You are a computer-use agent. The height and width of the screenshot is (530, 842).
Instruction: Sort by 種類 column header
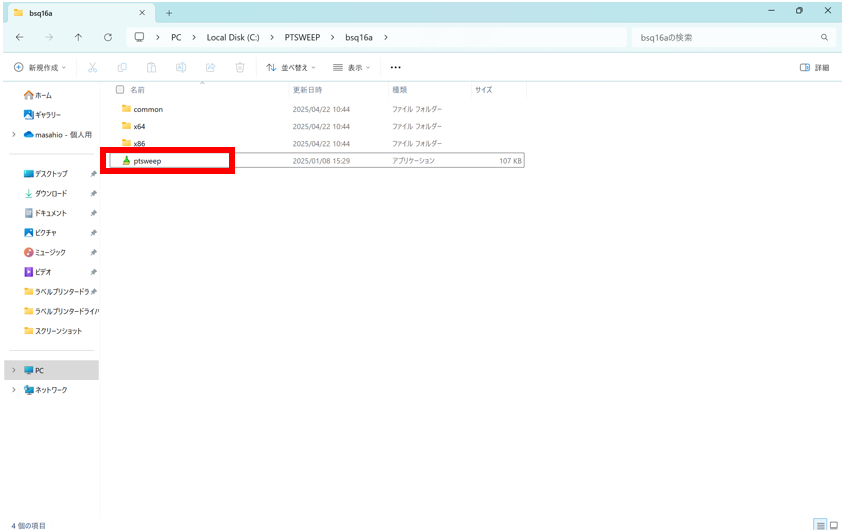pos(400,90)
